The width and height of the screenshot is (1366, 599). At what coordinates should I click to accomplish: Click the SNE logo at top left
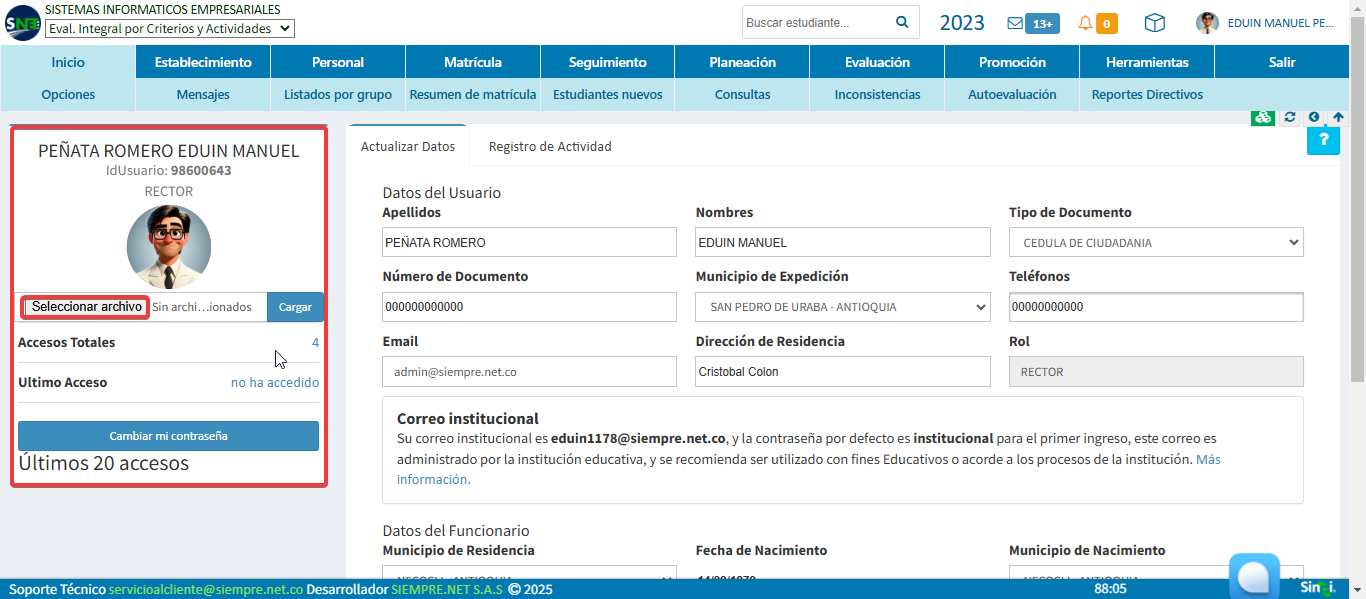(22, 22)
